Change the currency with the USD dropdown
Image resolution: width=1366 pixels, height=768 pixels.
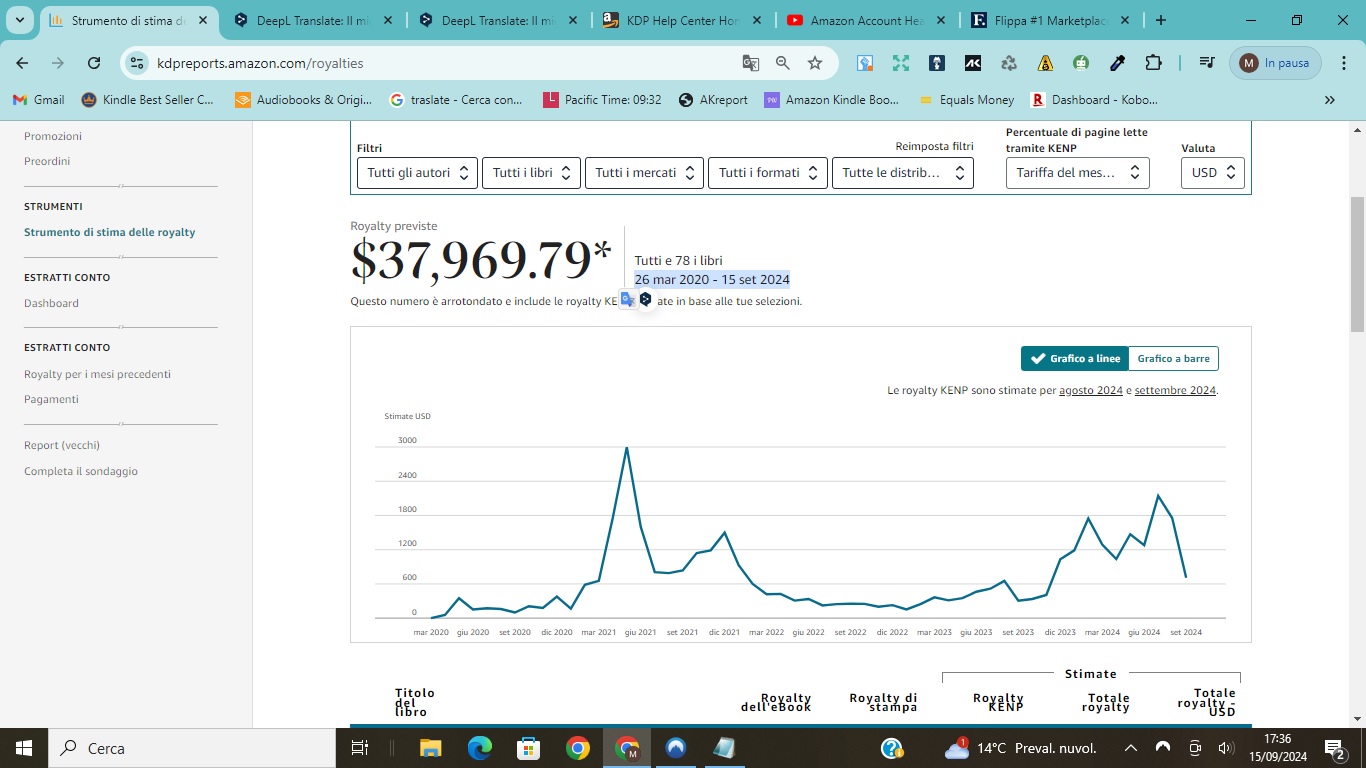click(x=1213, y=173)
